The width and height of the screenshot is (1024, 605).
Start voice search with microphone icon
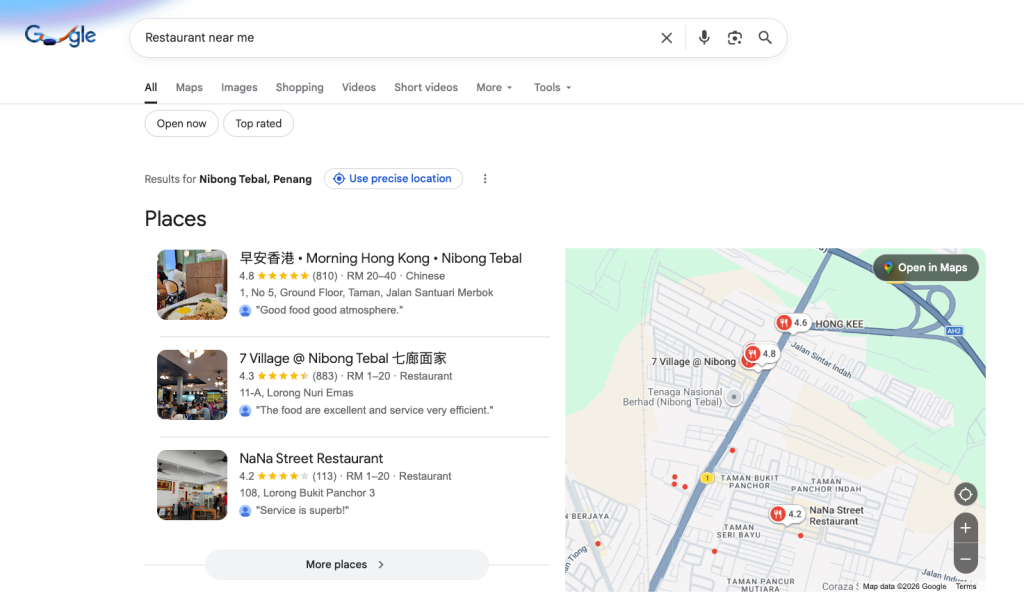(704, 38)
